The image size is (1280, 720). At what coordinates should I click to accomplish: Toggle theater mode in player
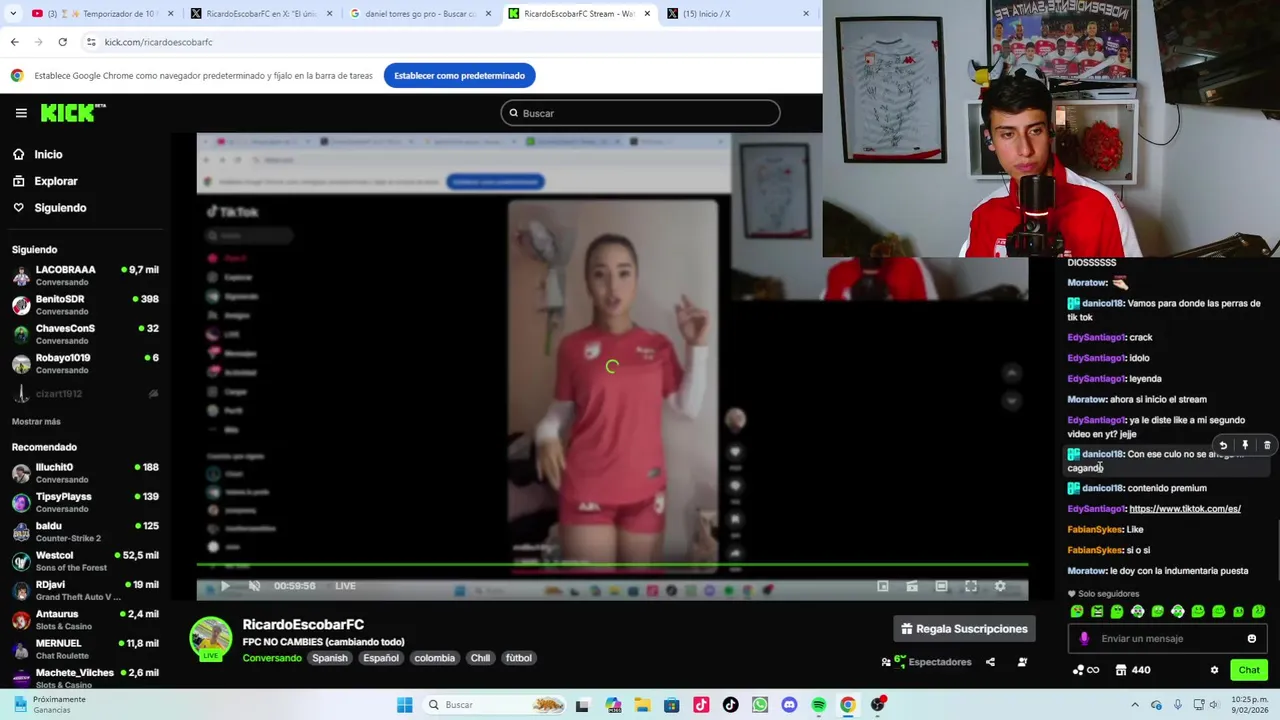point(941,586)
